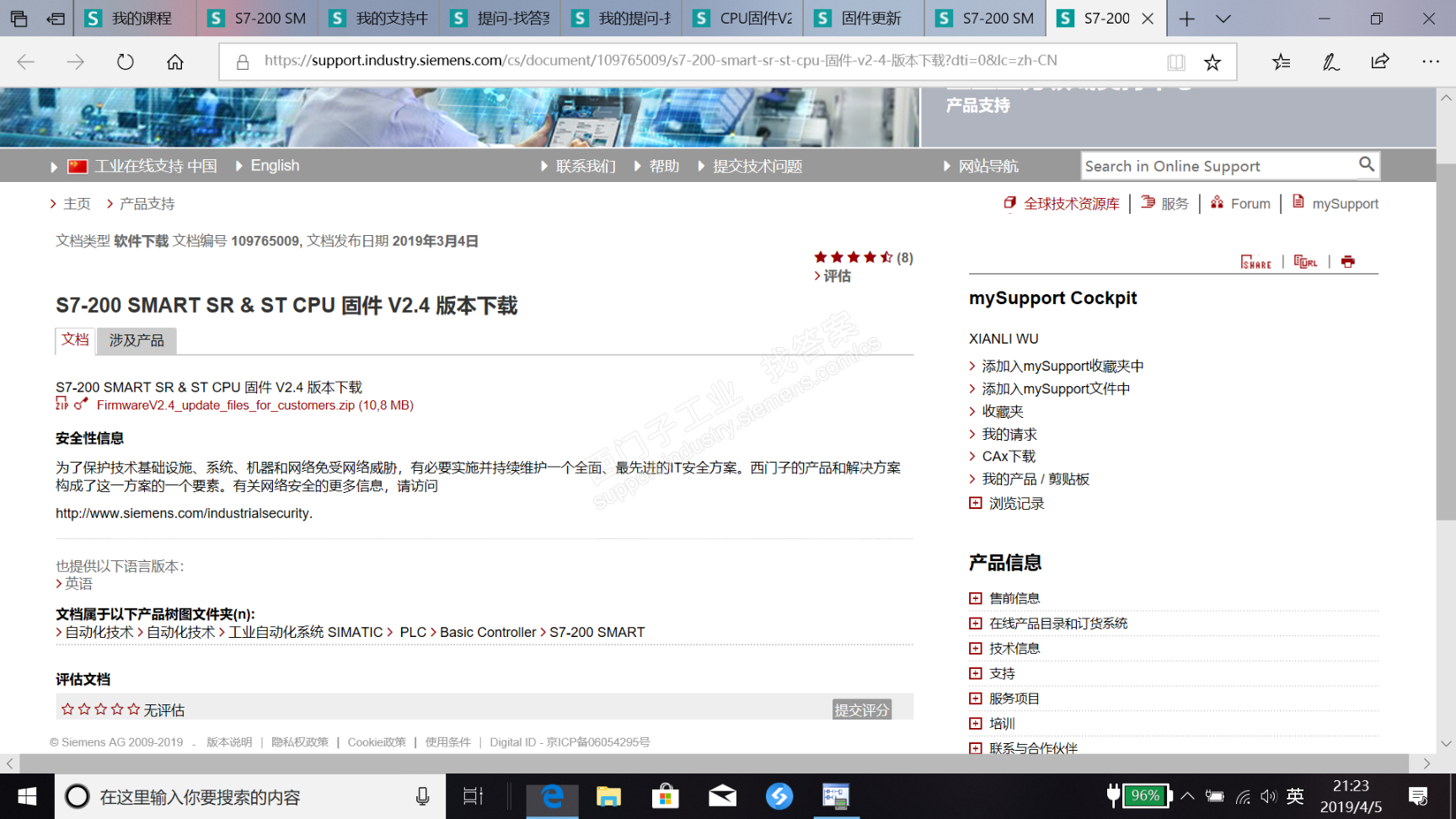This screenshot has width=1456, height=819.
Task: Click the red SHARE icon
Action: [1255, 262]
